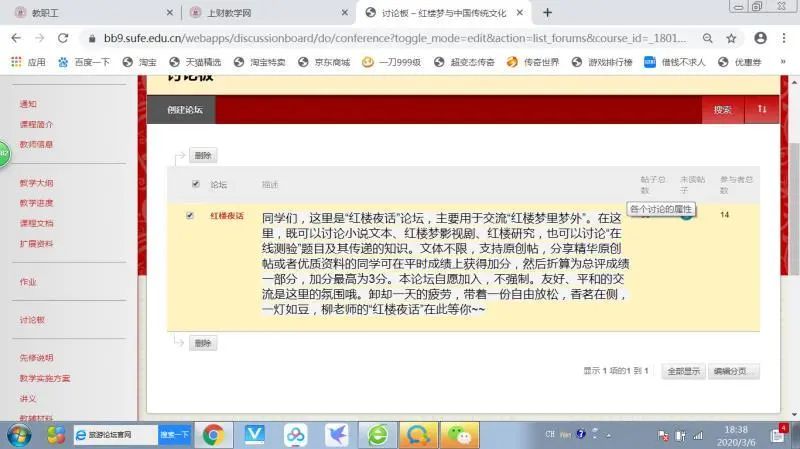Click the Windows Start button
Image resolution: width=800 pixels, height=449 pixels.
19,435
